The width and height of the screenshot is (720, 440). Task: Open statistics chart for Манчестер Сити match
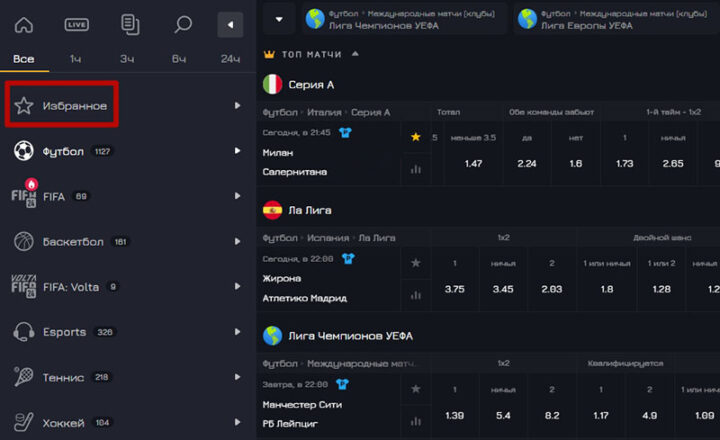(x=415, y=422)
